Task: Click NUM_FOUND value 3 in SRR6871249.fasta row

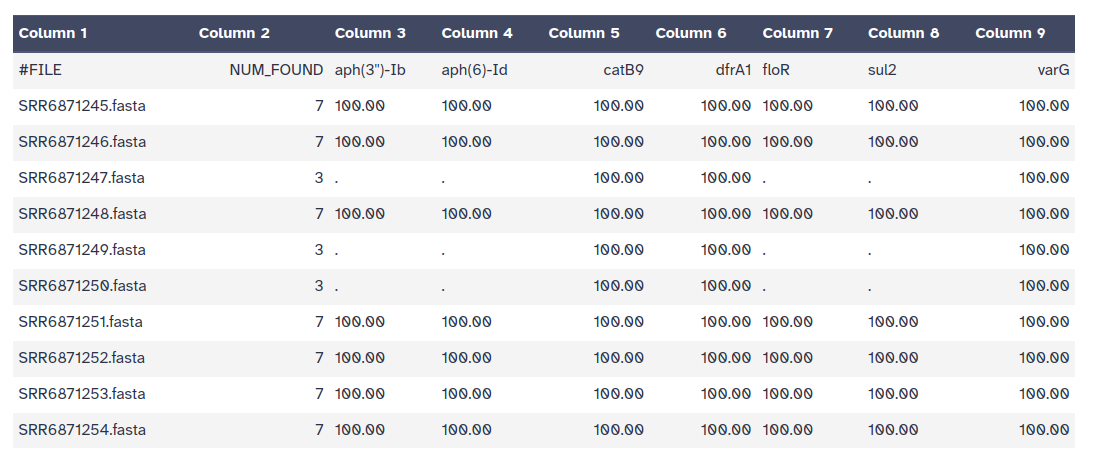Action: [319, 250]
